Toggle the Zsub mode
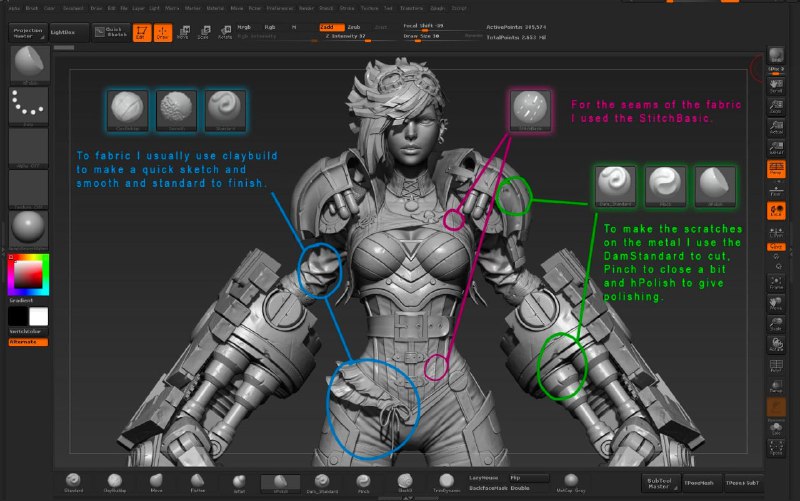 tap(354, 27)
